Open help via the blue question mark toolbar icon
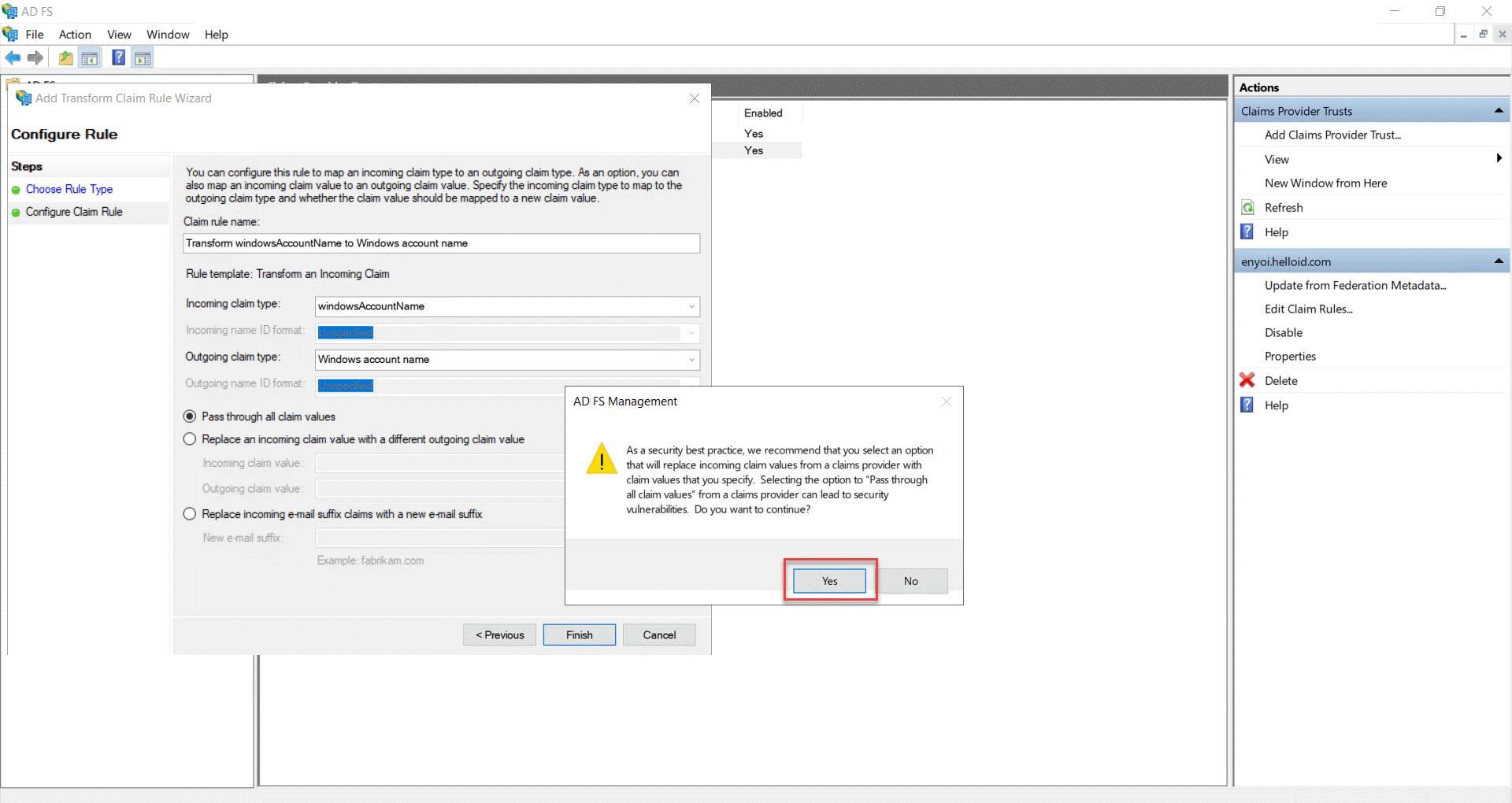Viewport: 1512px width, 803px height. point(118,57)
